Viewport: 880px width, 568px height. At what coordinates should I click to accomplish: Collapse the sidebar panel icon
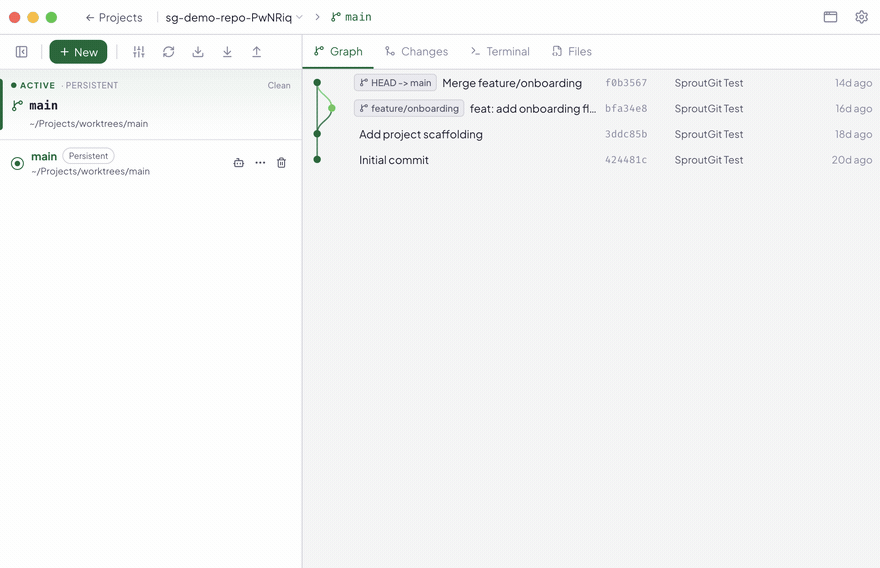click(21, 52)
